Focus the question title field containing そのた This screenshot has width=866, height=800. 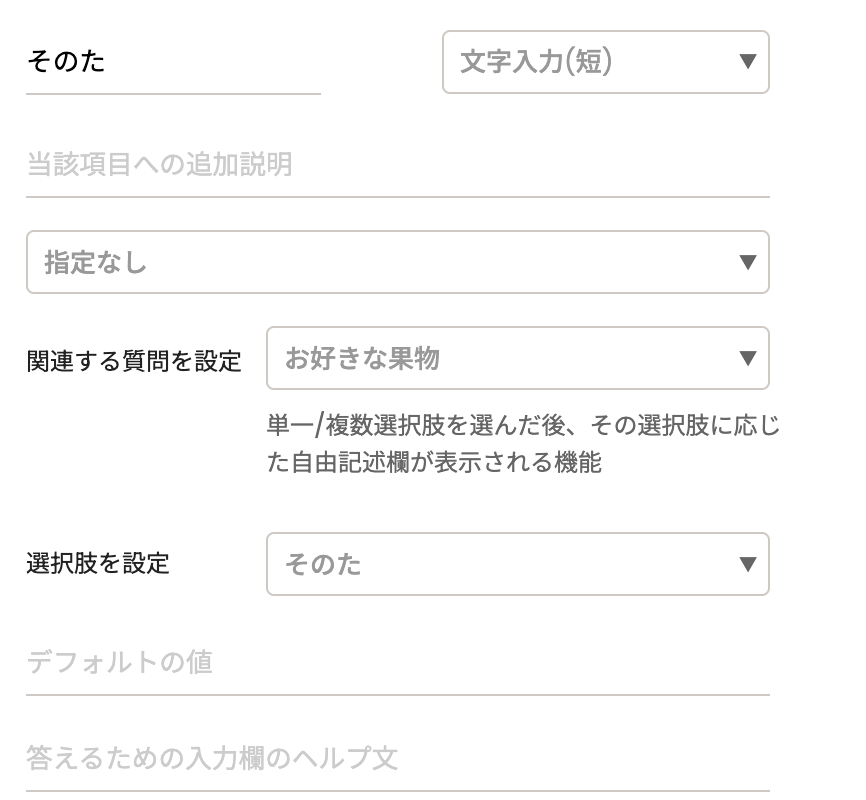[x=172, y=63]
